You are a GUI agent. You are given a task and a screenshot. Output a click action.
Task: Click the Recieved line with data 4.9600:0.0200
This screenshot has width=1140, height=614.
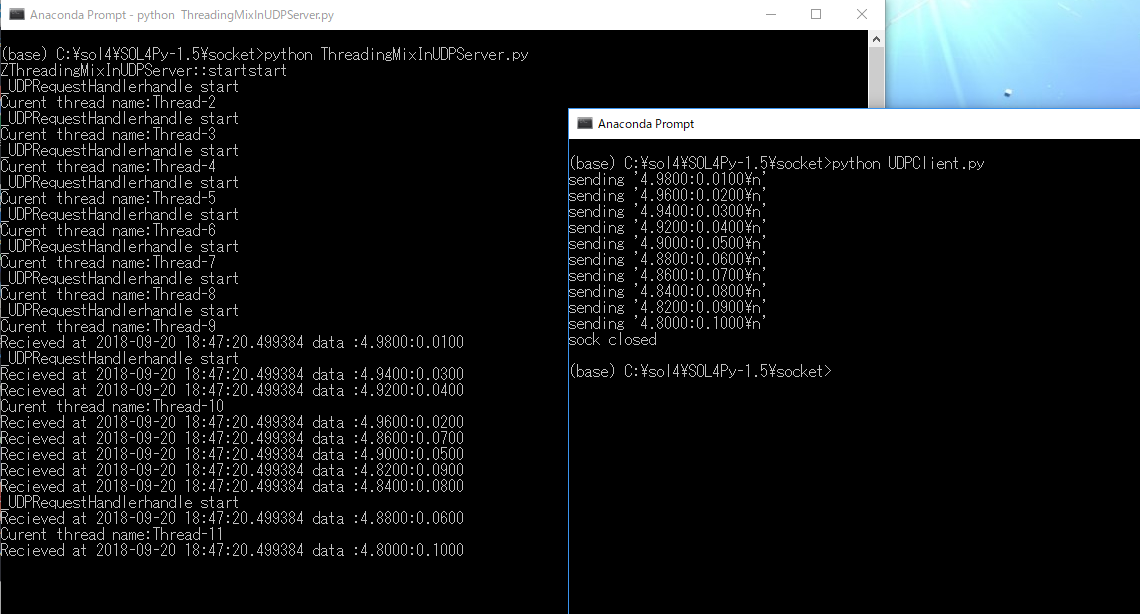[x=232, y=422]
